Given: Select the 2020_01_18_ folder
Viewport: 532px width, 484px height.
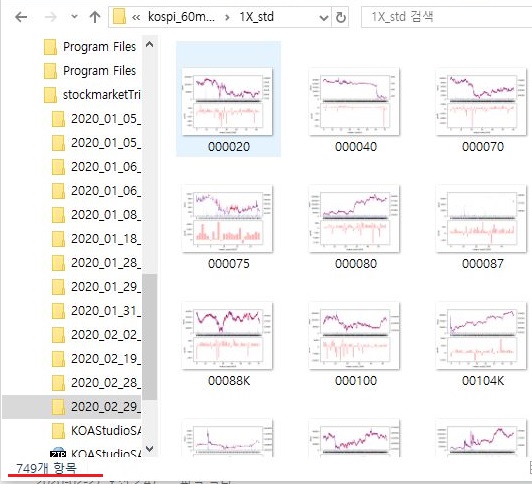Looking at the screenshot, I should 106,239.
